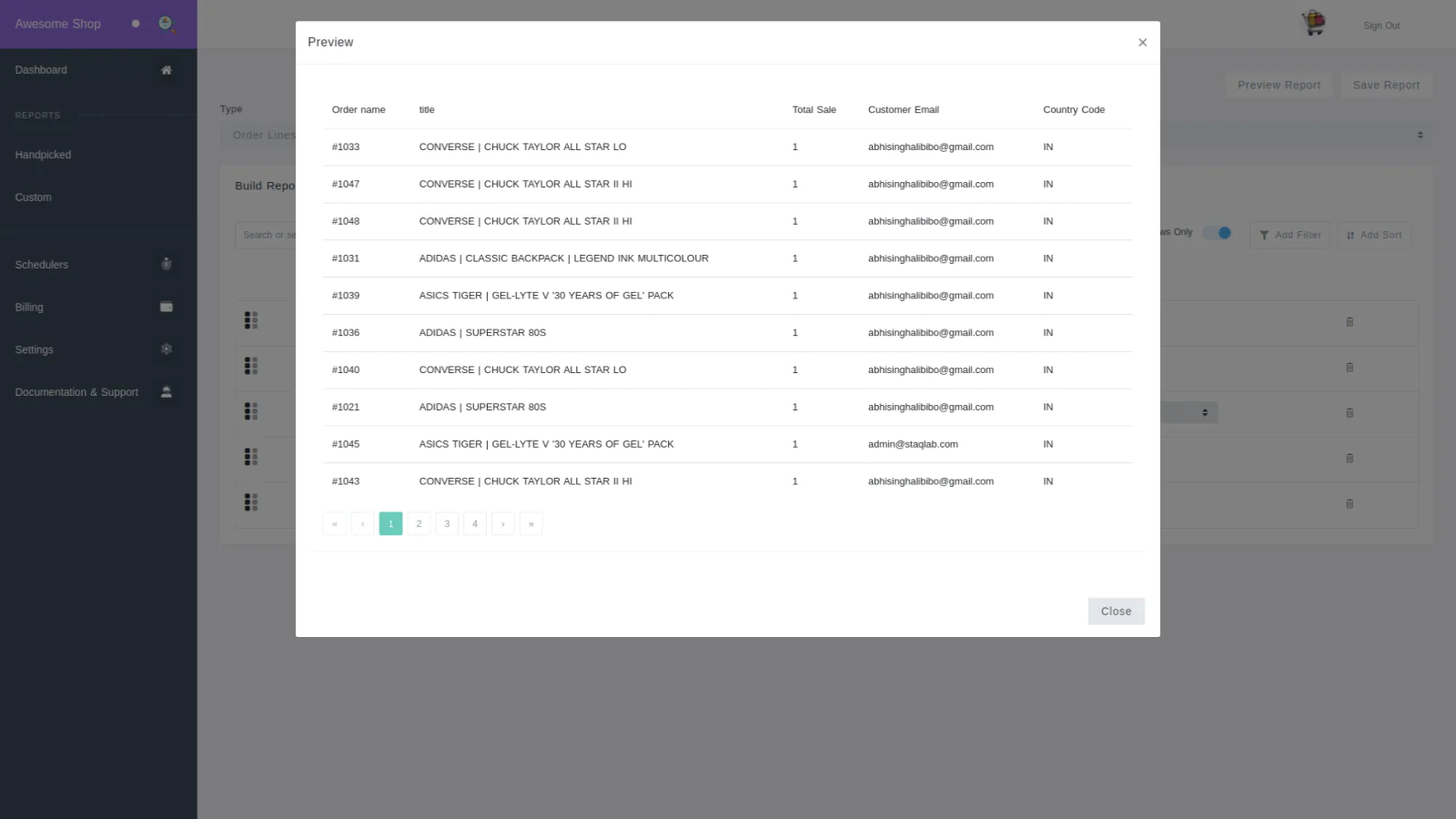
Task: Click the shopping cart logo icon
Action: point(1313,24)
